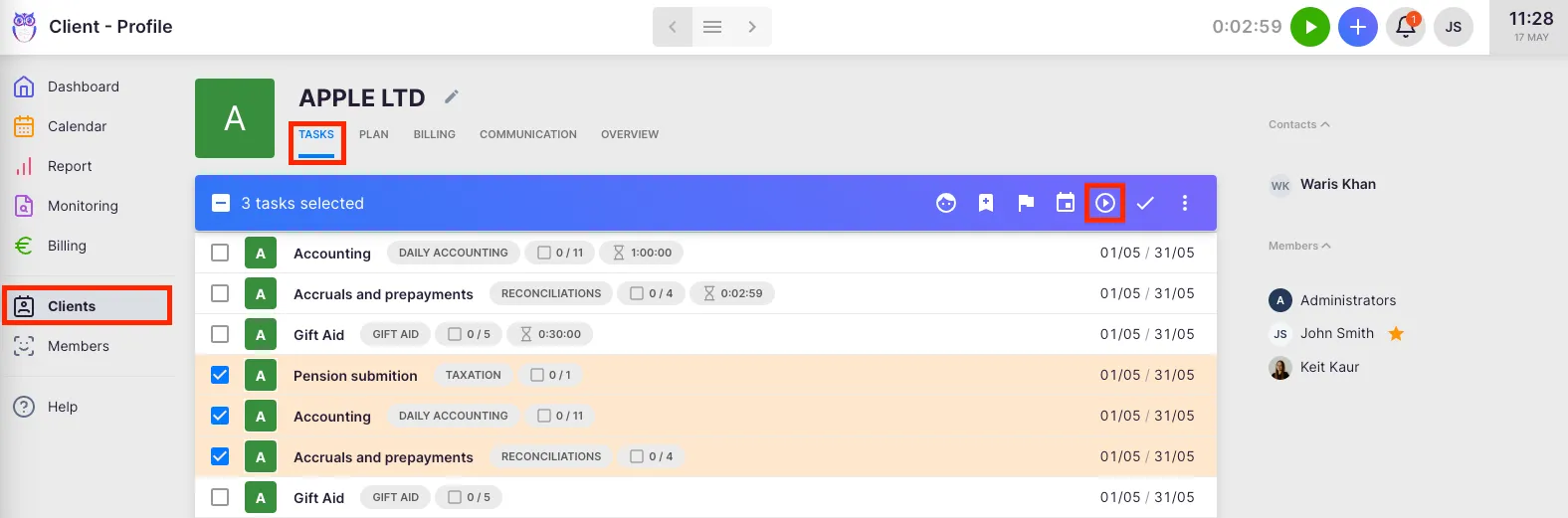Click the assign member face icon in bulk bar
The width and height of the screenshot is (1568, 518).
coord(946,203)
